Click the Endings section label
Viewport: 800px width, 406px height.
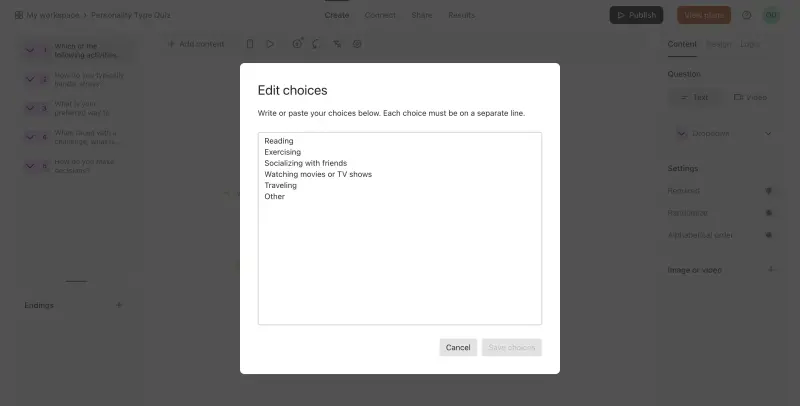point(39,306)
